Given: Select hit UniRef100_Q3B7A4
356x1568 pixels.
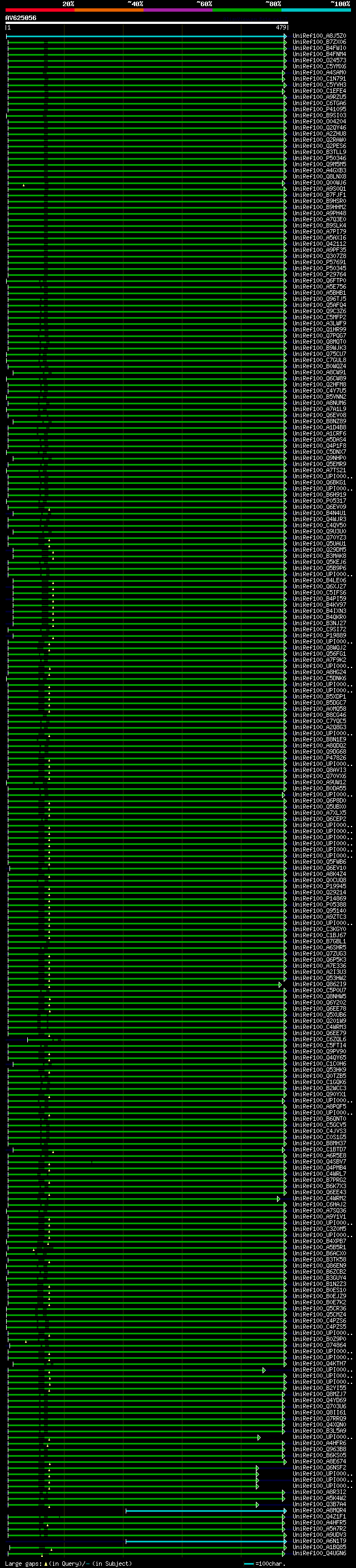Looking at the screenshot, I should (319, 1504).
